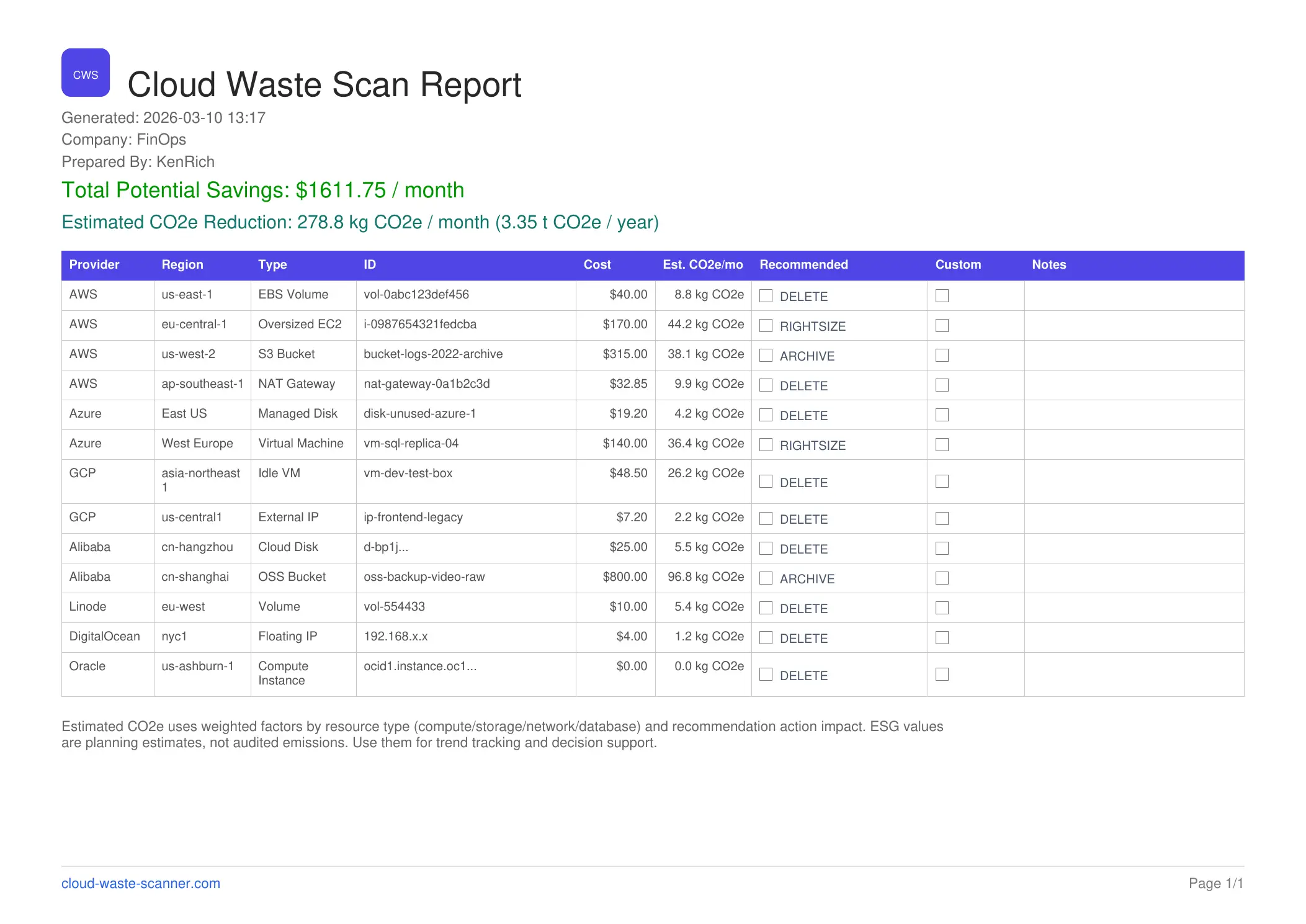Tick Custom checkbox in the OSS Bucket row
Image resolution: width=1306 pixels, height=924 pixels.
[x=942, y=578]
